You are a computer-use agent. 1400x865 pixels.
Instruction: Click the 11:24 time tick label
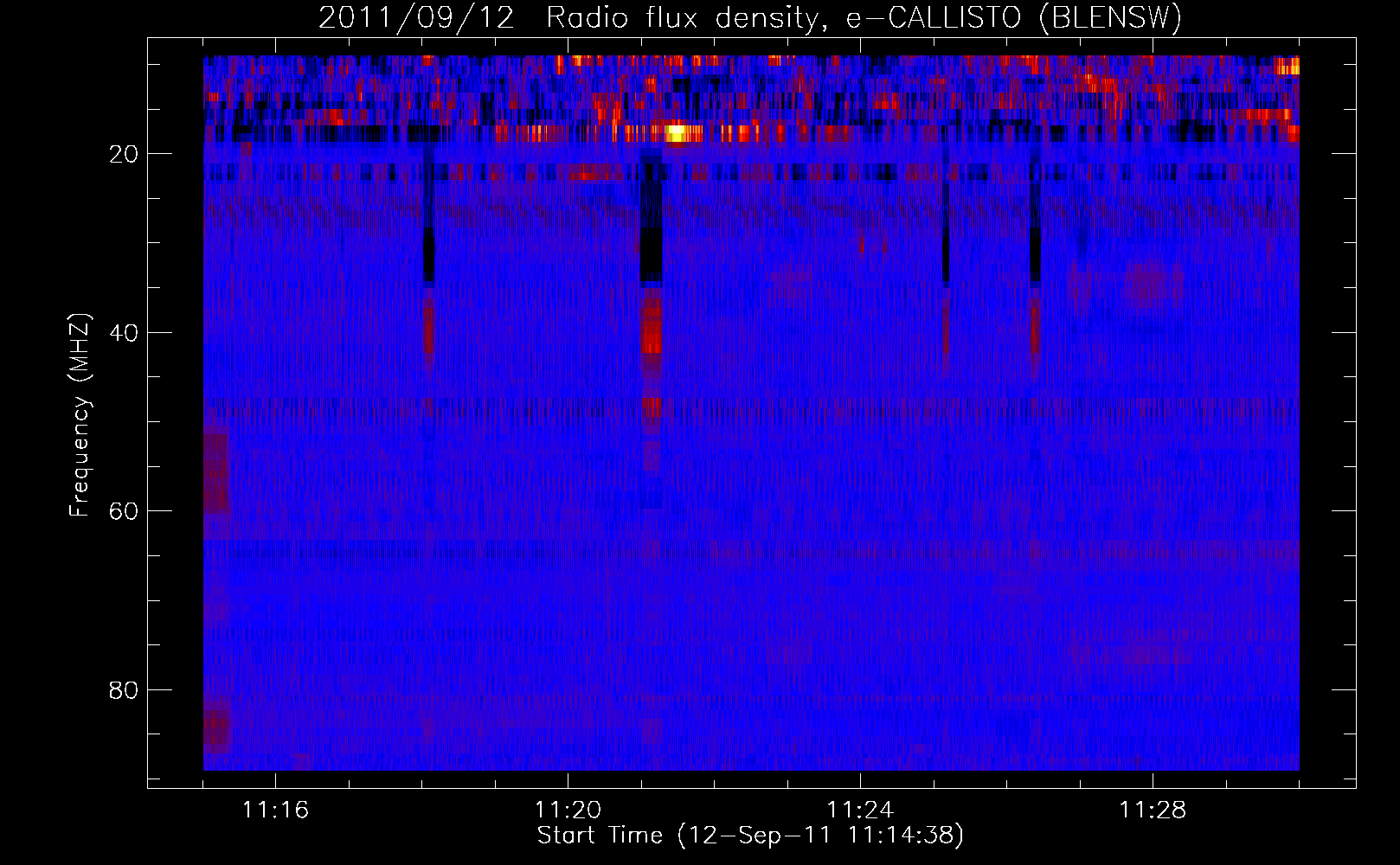(860, 811)
